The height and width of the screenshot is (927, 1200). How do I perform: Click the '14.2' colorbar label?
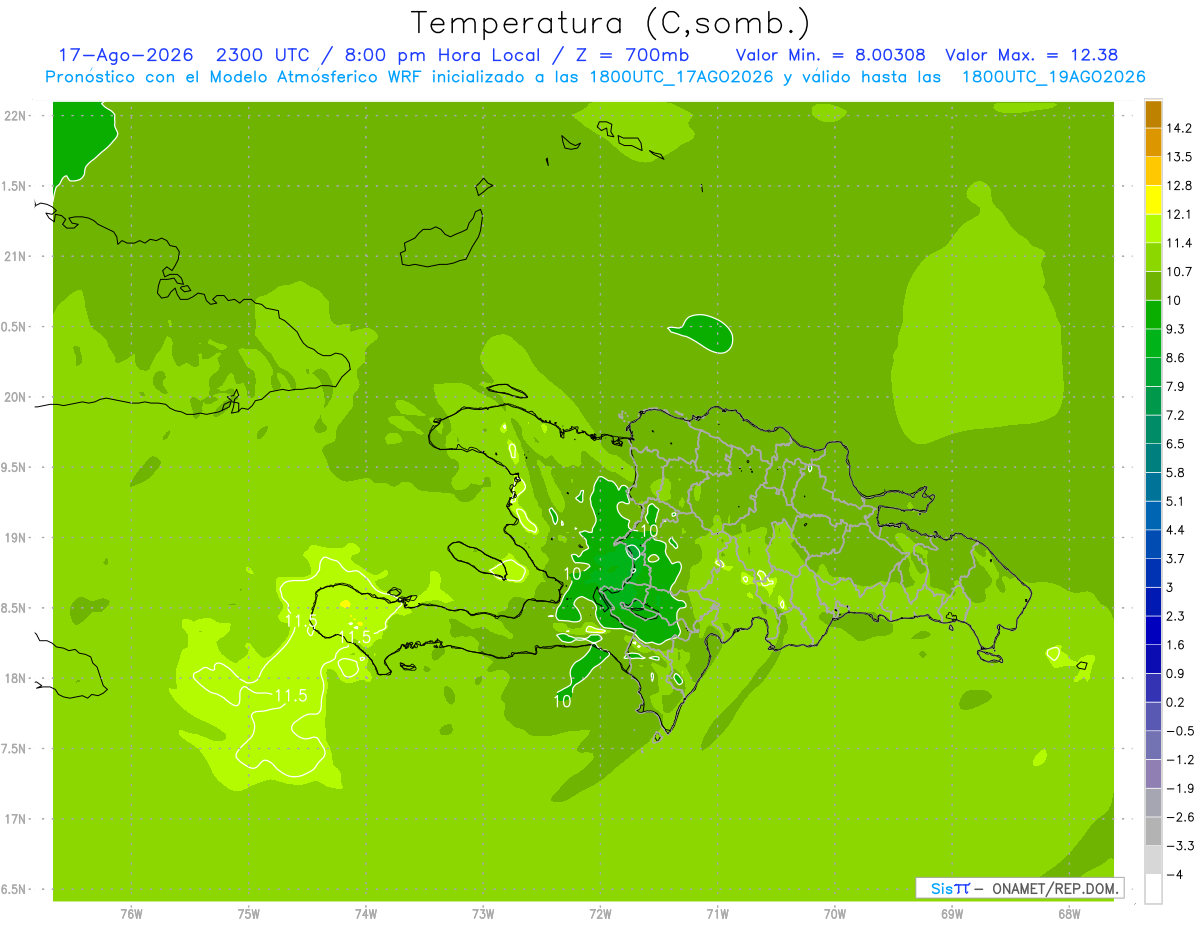(1179, 128)
